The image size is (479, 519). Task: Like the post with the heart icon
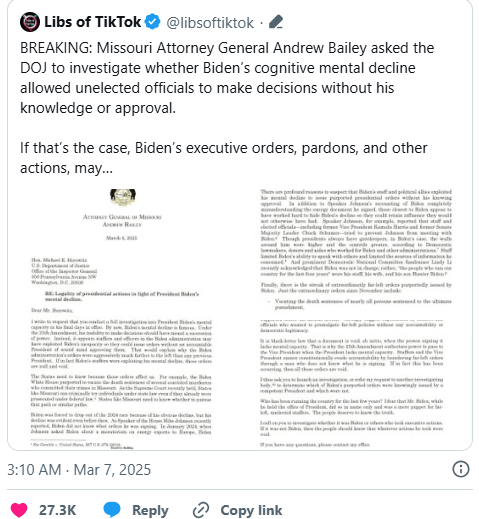(x=19, y=510)
